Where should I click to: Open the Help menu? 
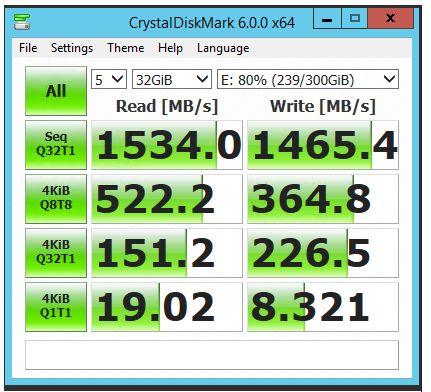[170, 48]
